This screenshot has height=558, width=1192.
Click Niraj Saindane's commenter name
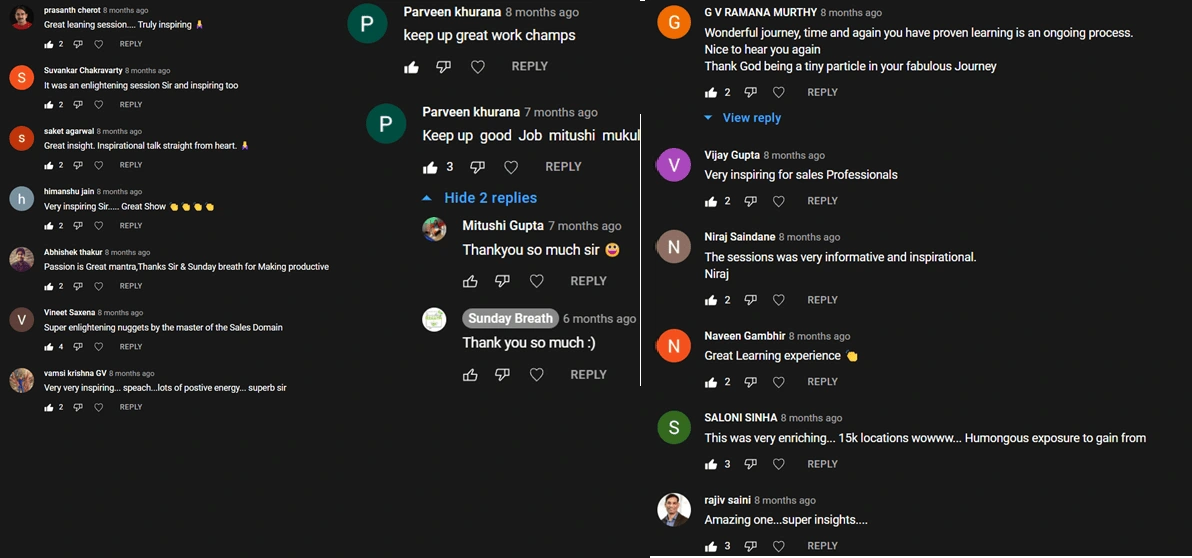tap(739, 237)
